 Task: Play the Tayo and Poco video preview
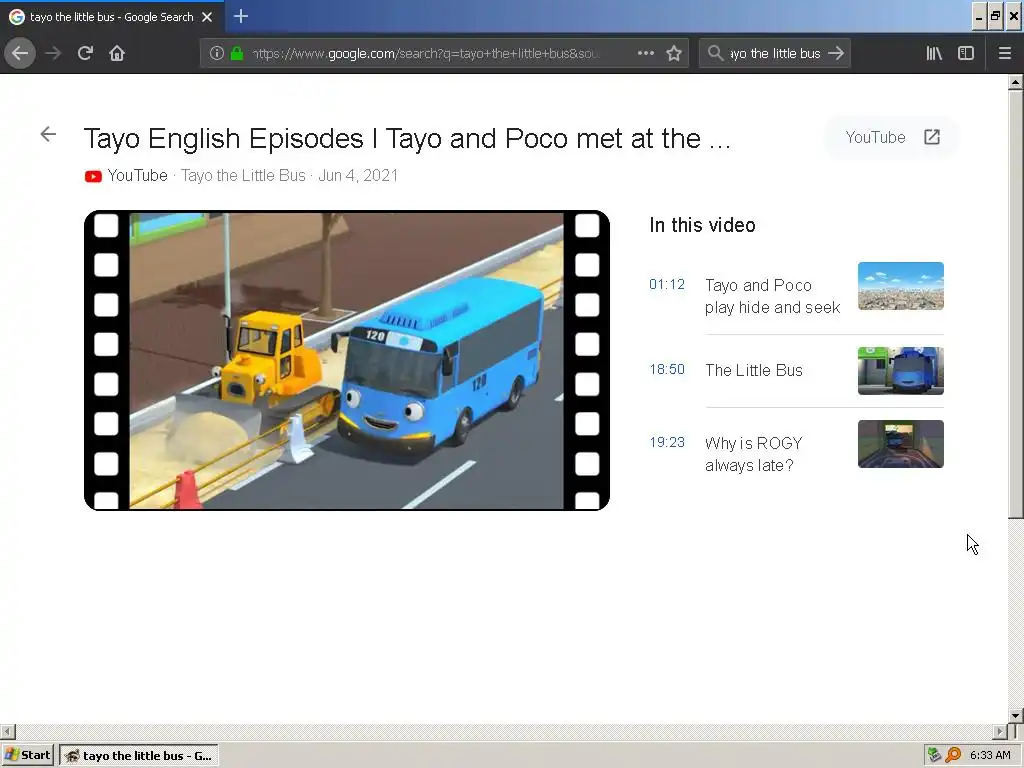347,360
